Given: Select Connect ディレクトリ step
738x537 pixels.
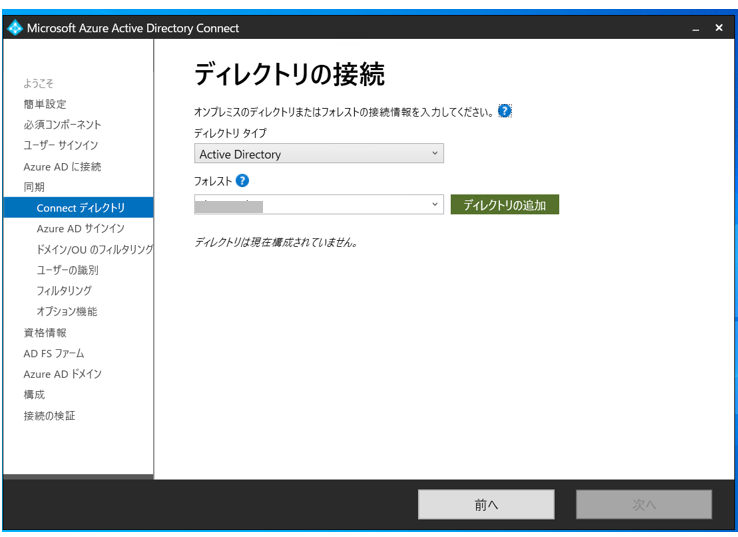Looking at the screenshot, I should [78, 208].
